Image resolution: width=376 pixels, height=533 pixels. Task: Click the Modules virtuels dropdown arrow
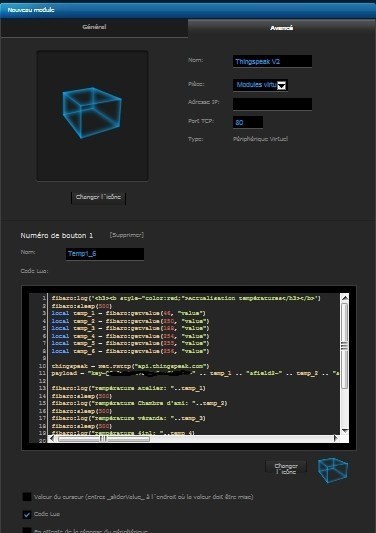click(281, 85)
